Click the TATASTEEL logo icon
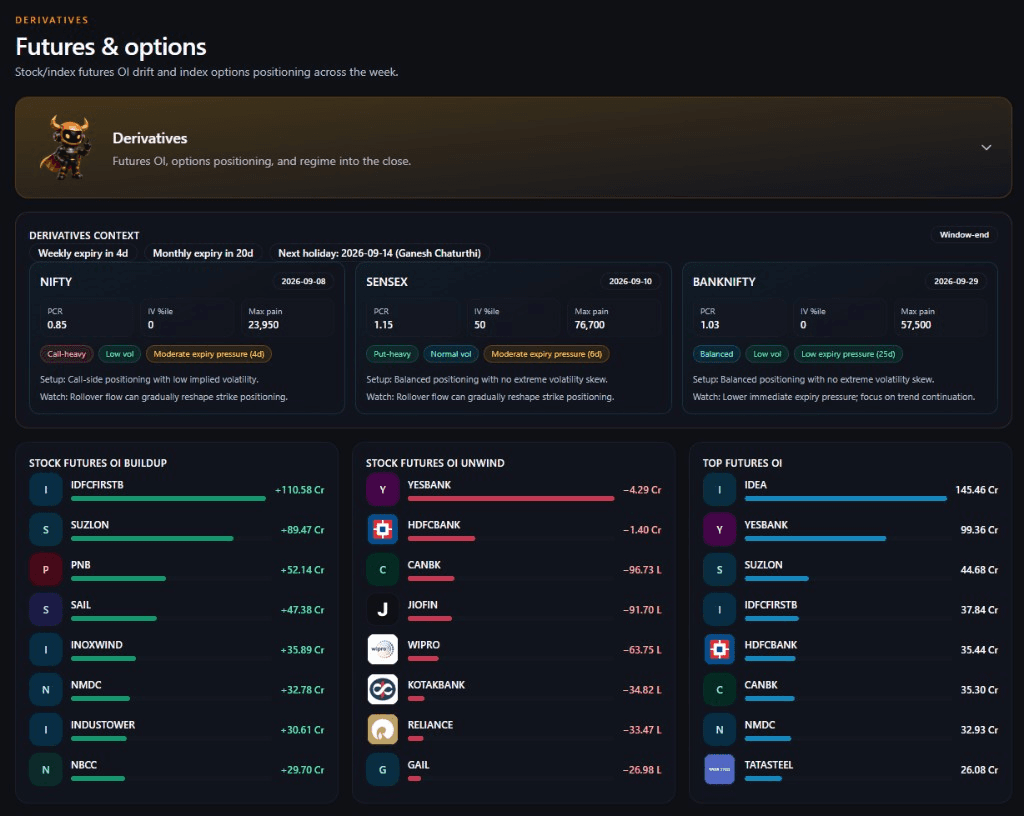This screenshot has width=1024, height=816. point(720,770)
